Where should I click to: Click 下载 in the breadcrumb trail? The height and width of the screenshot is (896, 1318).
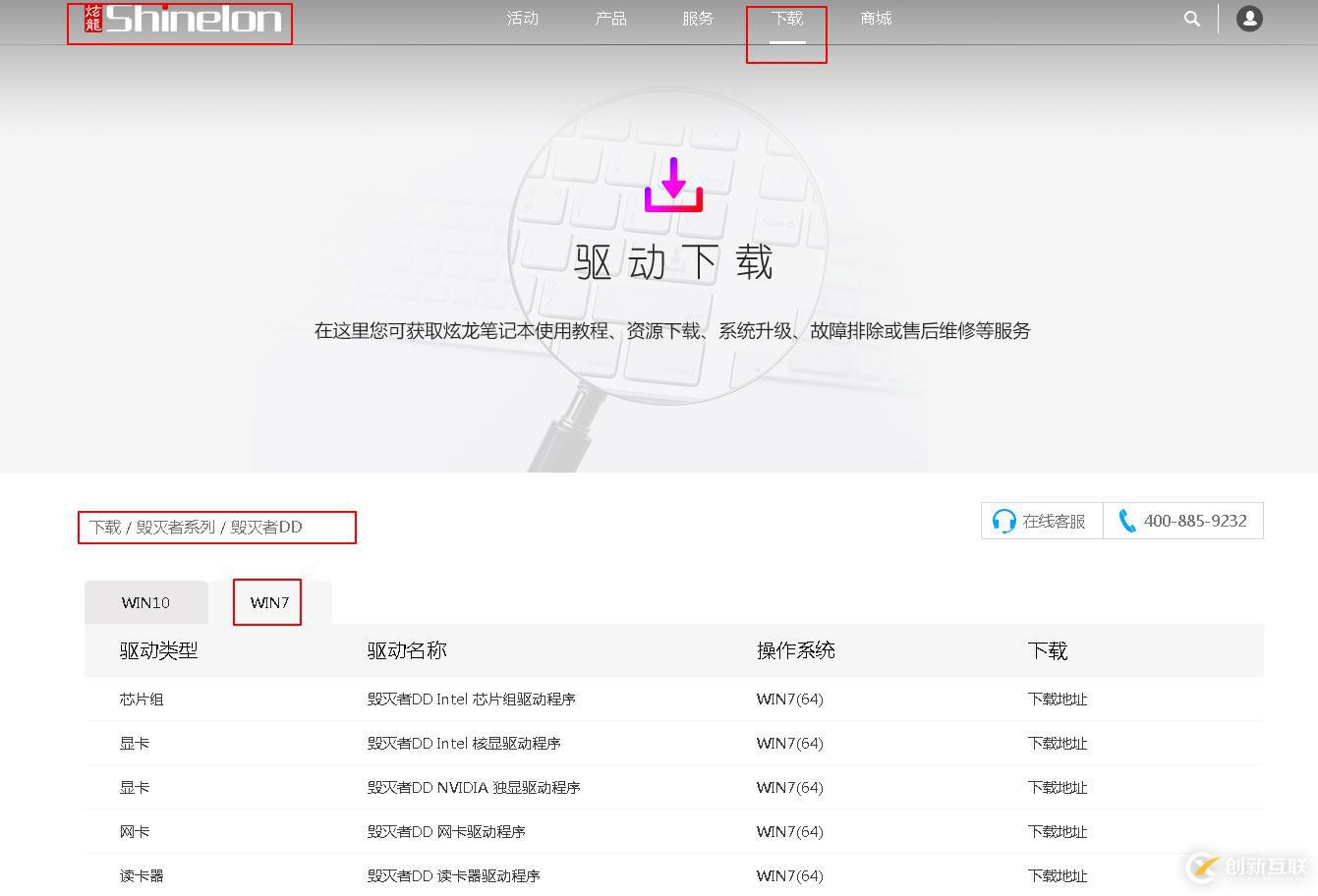coord(105,527)
